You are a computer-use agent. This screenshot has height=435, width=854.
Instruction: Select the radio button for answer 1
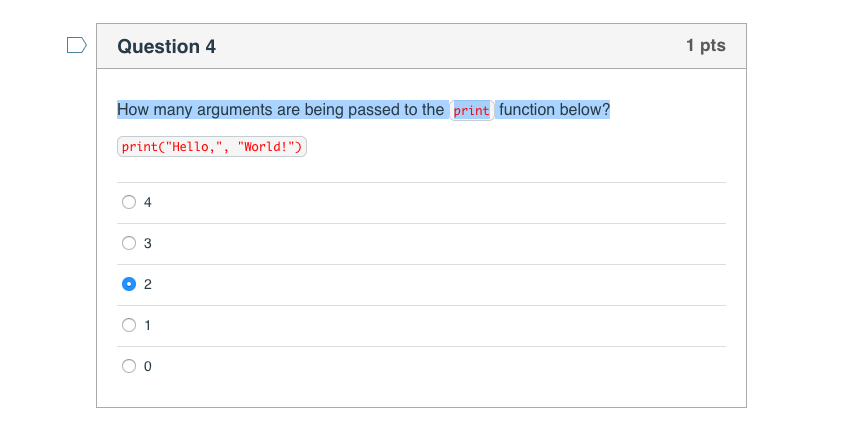tap(129, 326)
